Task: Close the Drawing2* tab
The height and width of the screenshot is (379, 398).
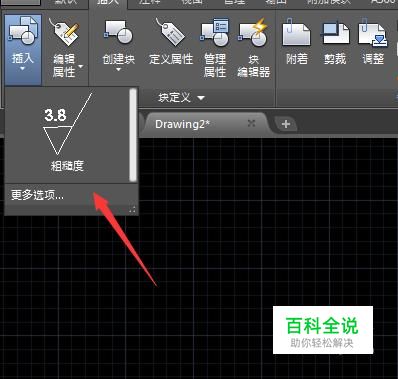Action: pos(252,123)
